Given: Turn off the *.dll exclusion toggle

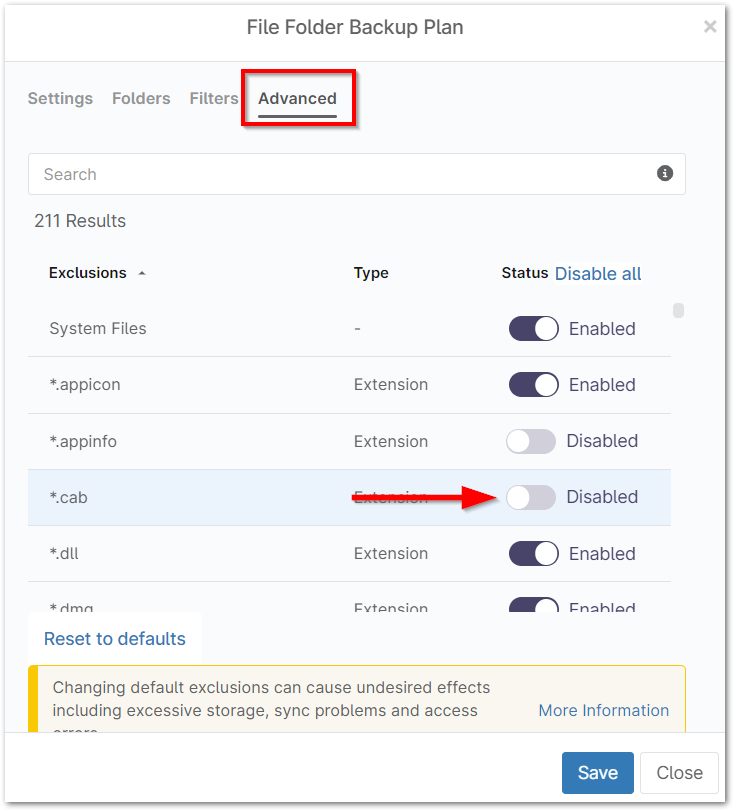Looking at the screenshot, I should (533, 554).
